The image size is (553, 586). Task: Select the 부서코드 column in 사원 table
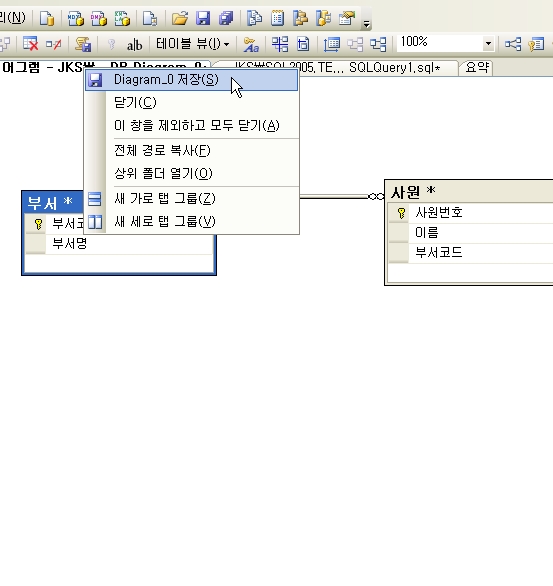471,253
